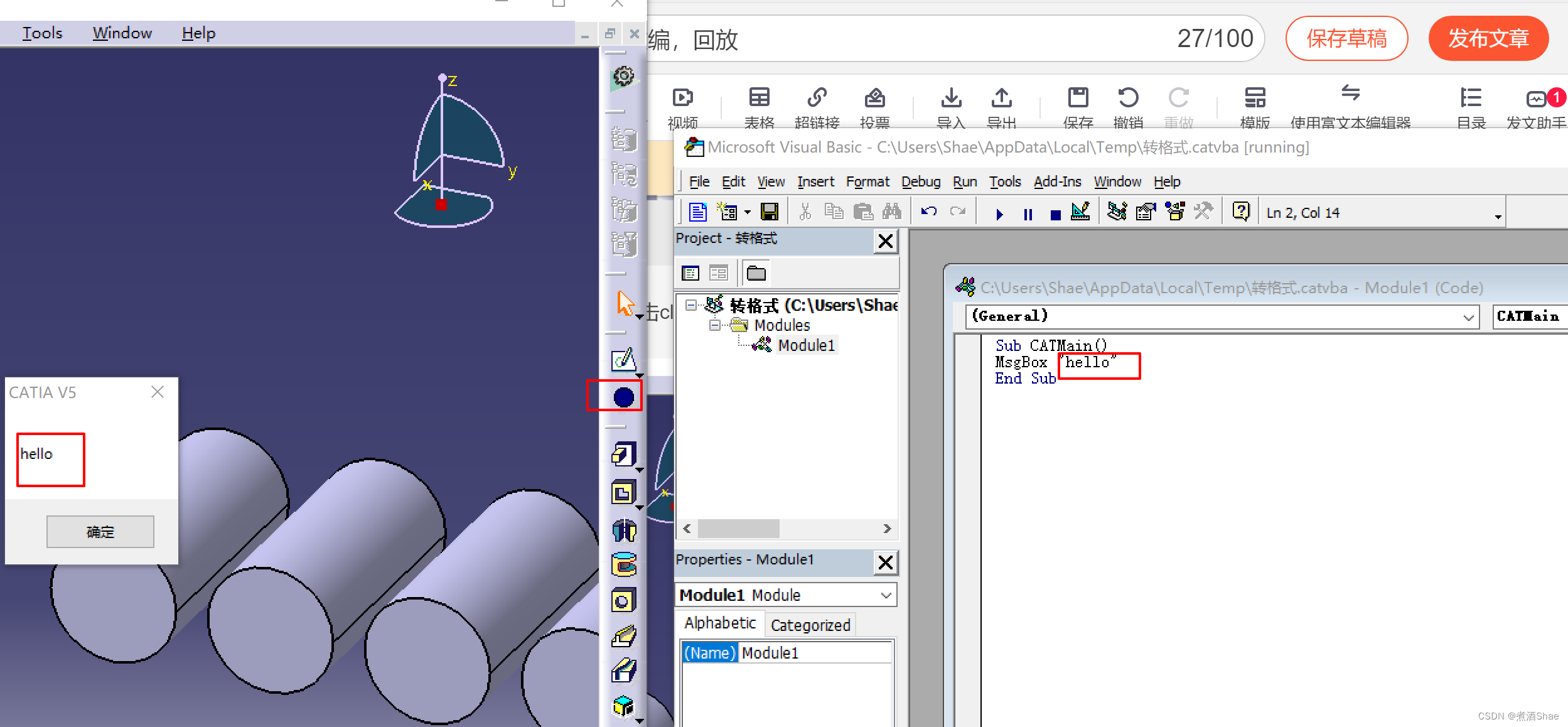This screenshot has width=1568, height=727.
Task: Open the Insert Module dropdown arrow
Action: coord(748,212)
